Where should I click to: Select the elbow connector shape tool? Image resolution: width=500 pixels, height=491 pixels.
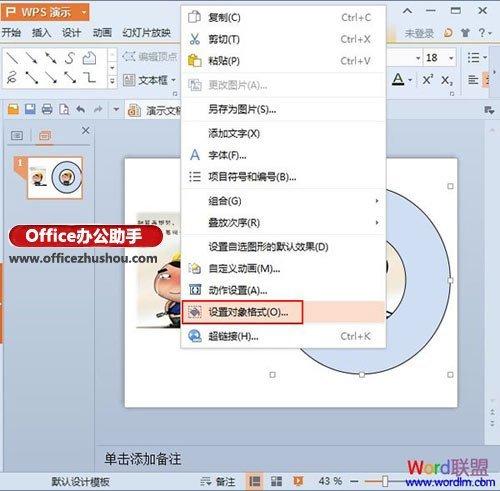coord(89,77)
